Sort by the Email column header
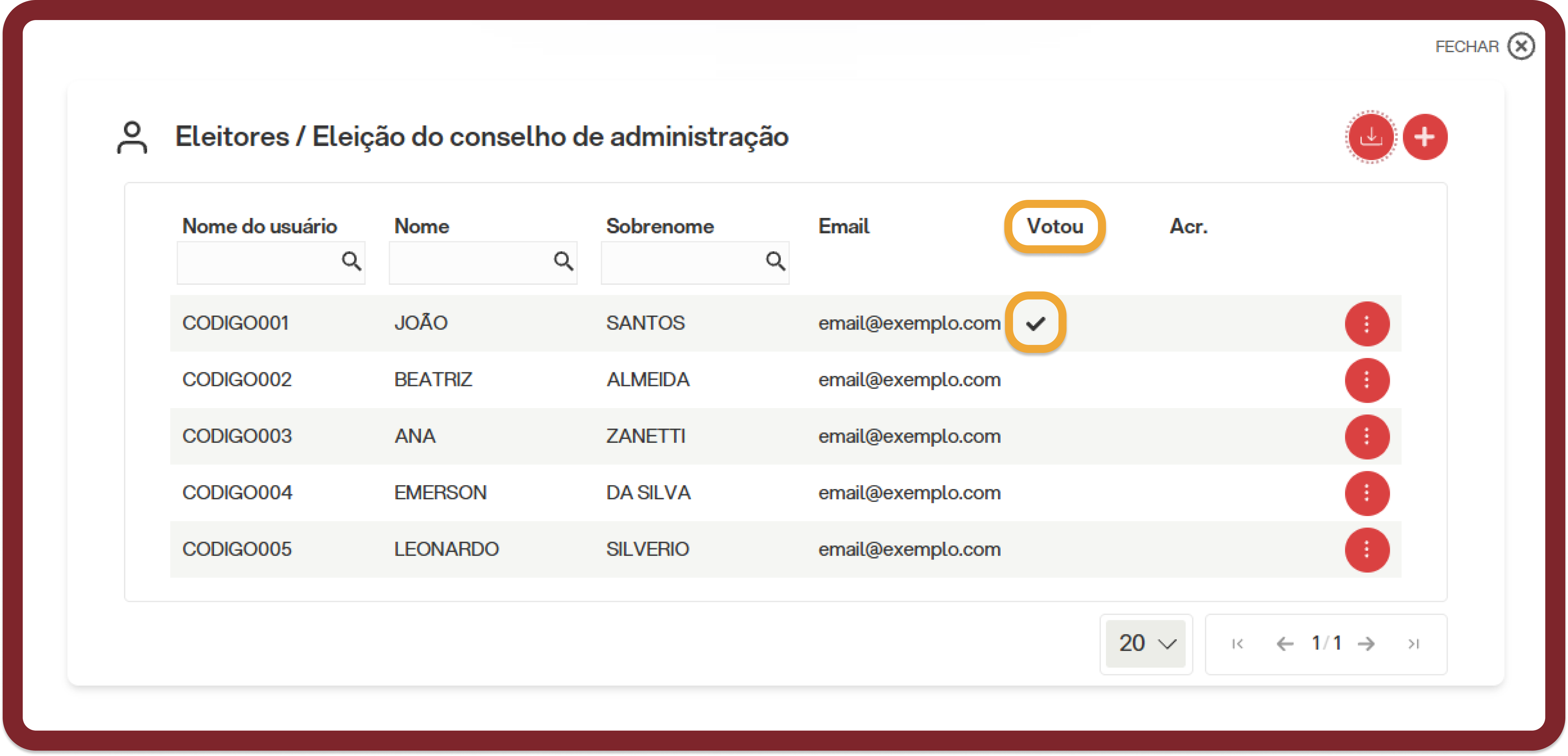1568x756 pixels. [844, 227]
